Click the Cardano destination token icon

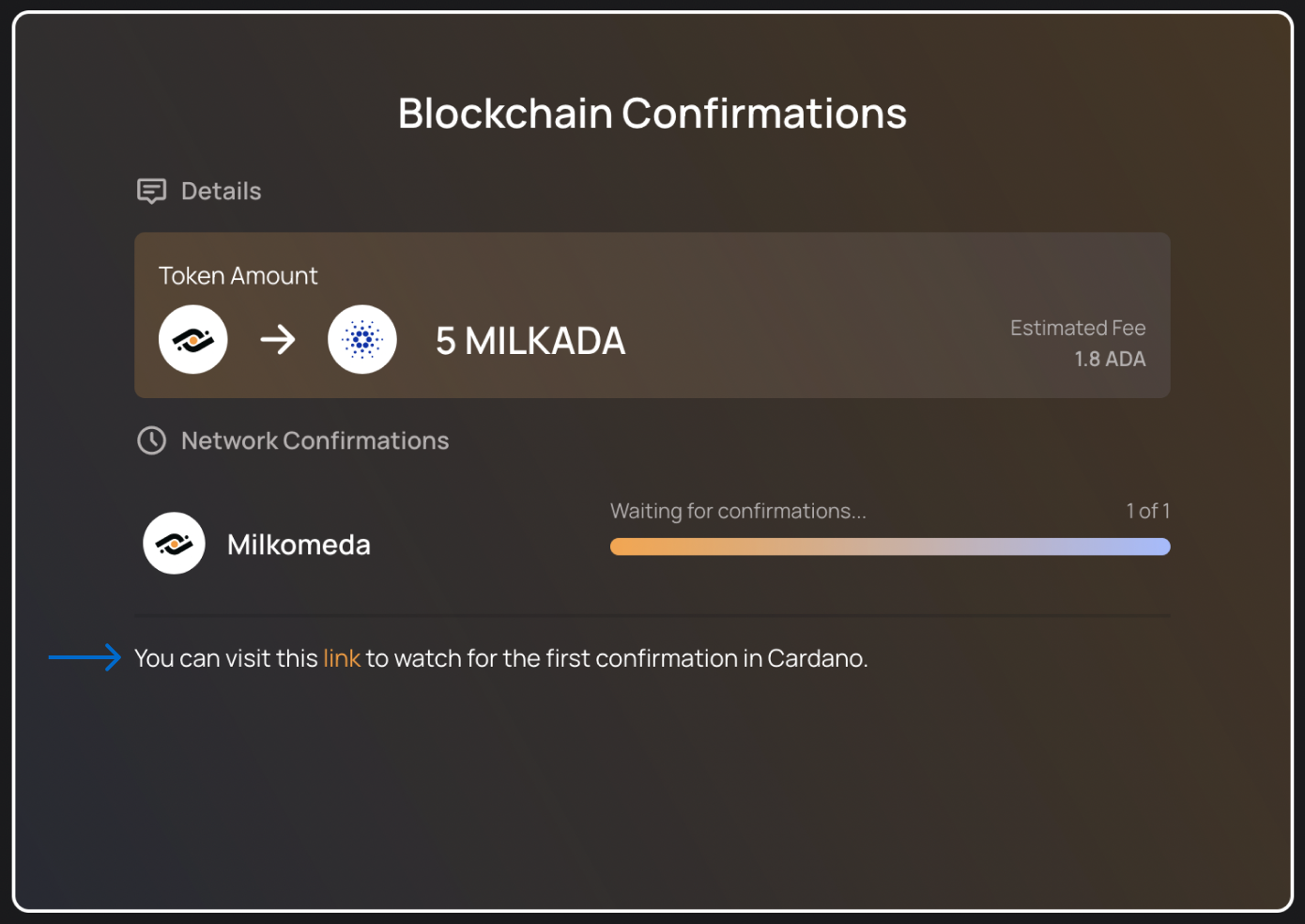pyautogui.click(x=362, y=340)
